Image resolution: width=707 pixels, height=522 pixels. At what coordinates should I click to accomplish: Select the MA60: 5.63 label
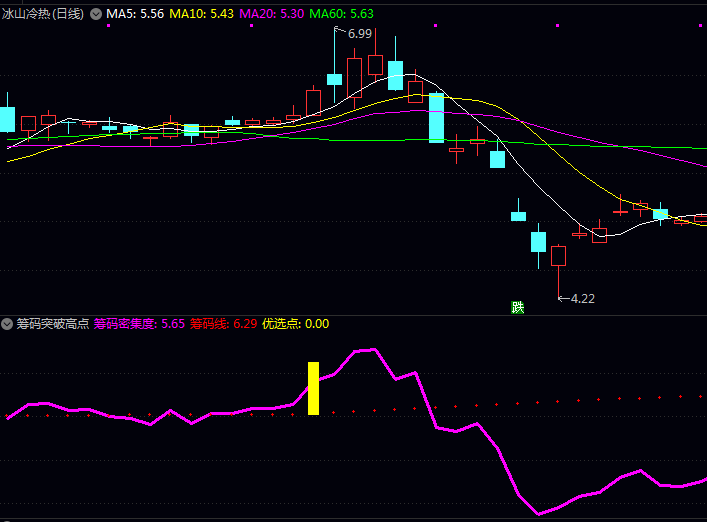pos(341,14)
